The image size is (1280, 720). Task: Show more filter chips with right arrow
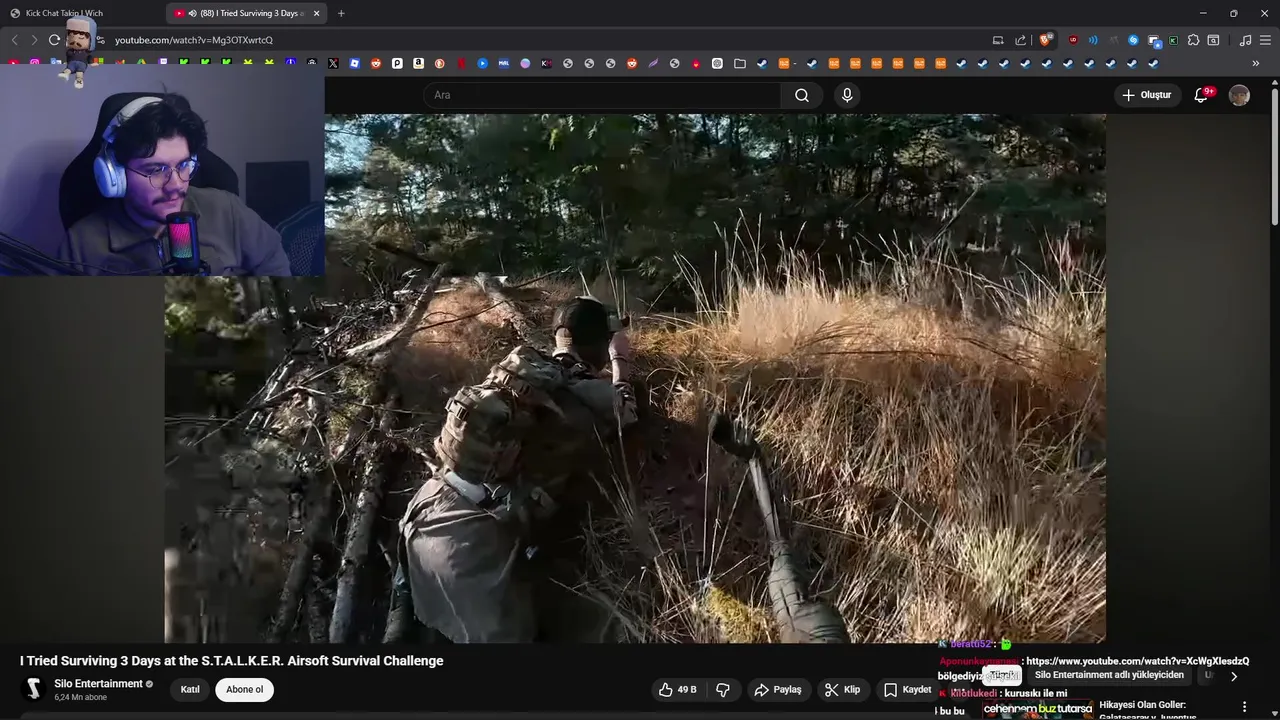pos(1233,676)
